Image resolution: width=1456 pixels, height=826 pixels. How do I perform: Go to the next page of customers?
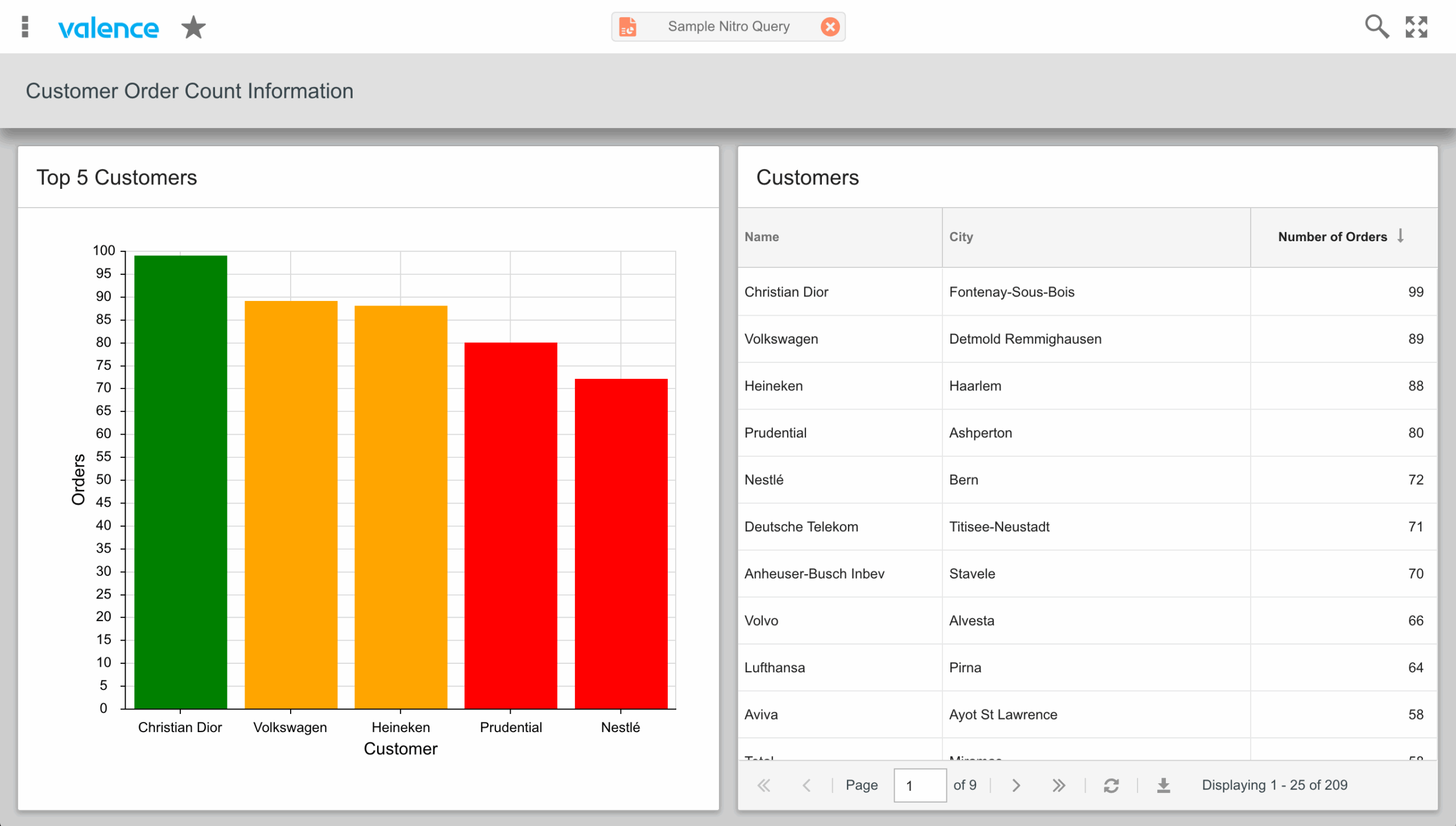click(1016, 786)
